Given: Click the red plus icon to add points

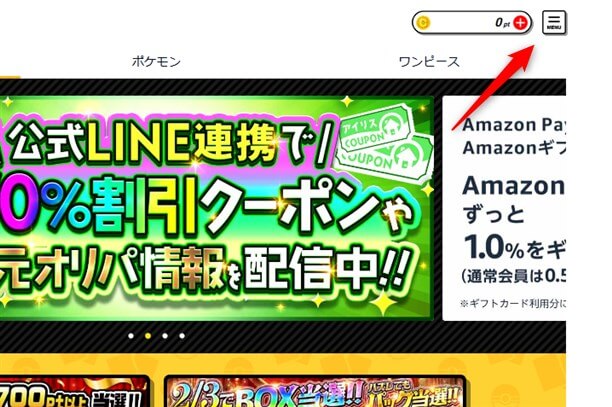Looking at the screenshot, I should (520, 23).
